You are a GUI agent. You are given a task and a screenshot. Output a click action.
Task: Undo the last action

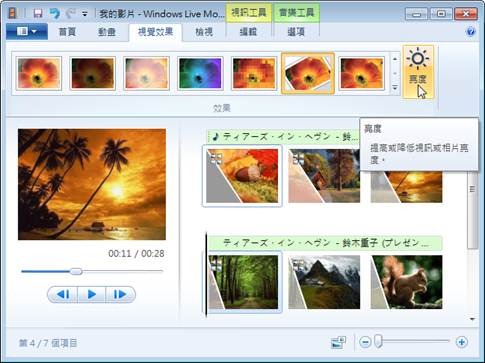55,14
